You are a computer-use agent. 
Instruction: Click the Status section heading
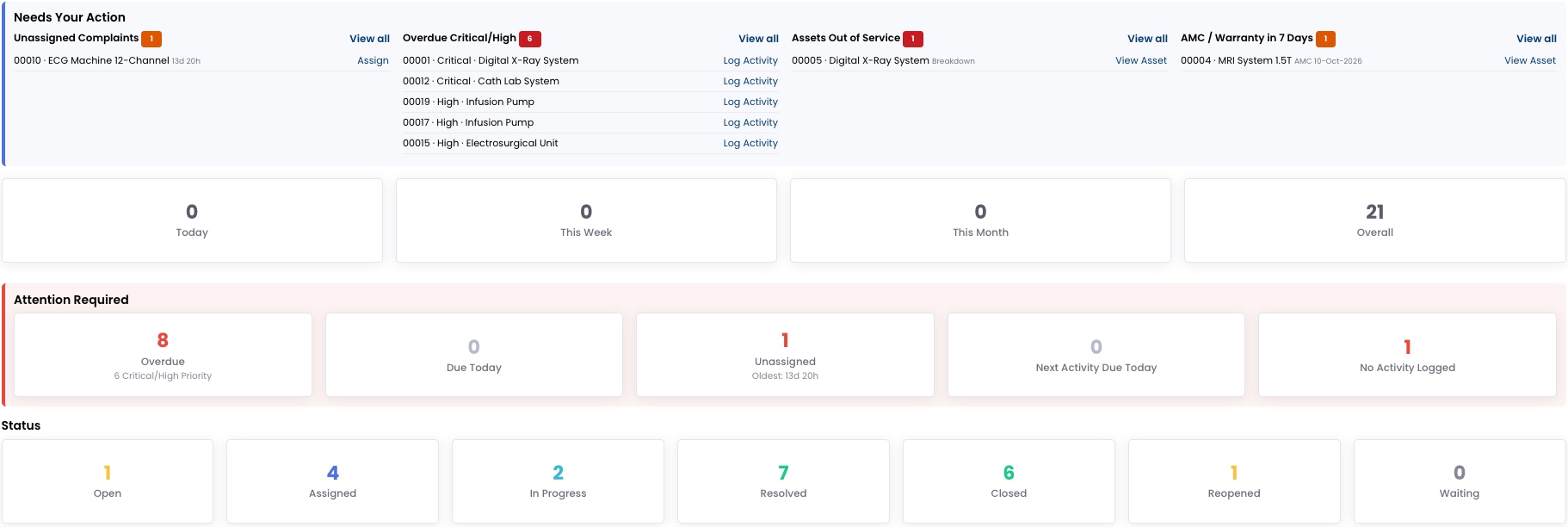(22, 425)
